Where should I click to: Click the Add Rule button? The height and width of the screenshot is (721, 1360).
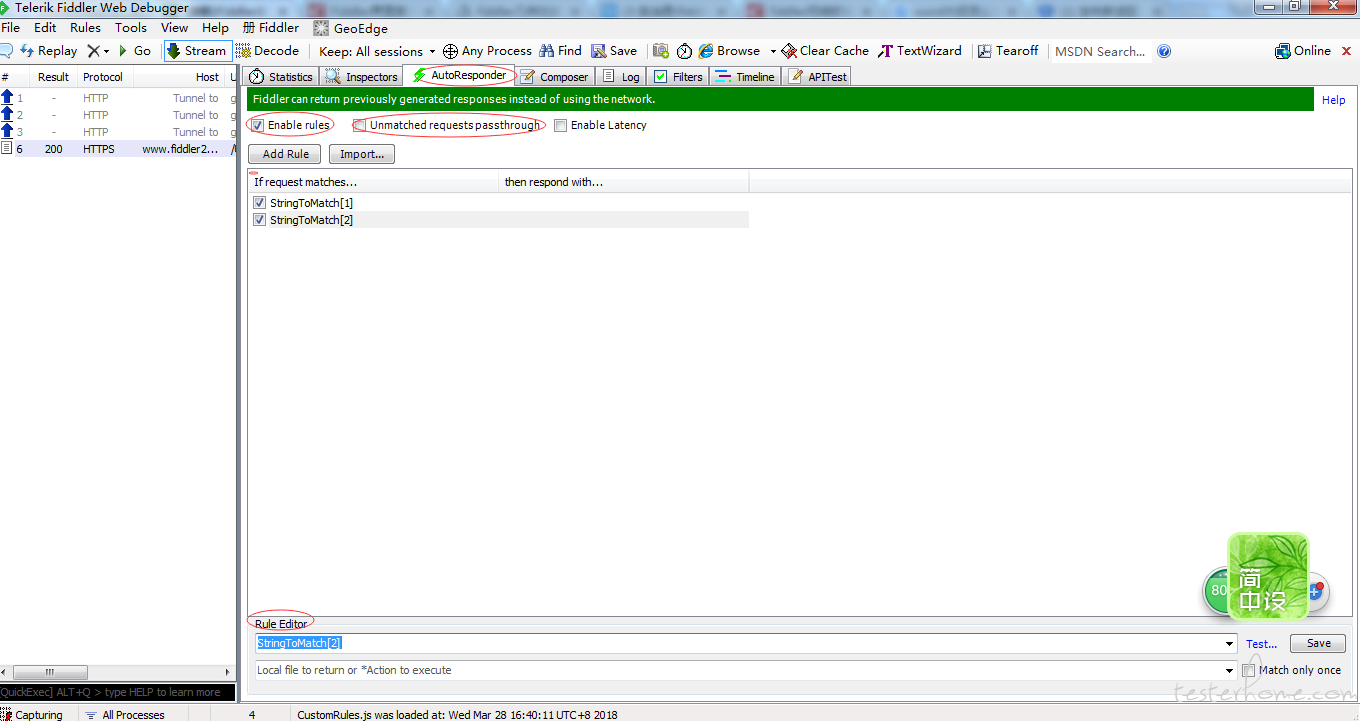click(286, 154)
